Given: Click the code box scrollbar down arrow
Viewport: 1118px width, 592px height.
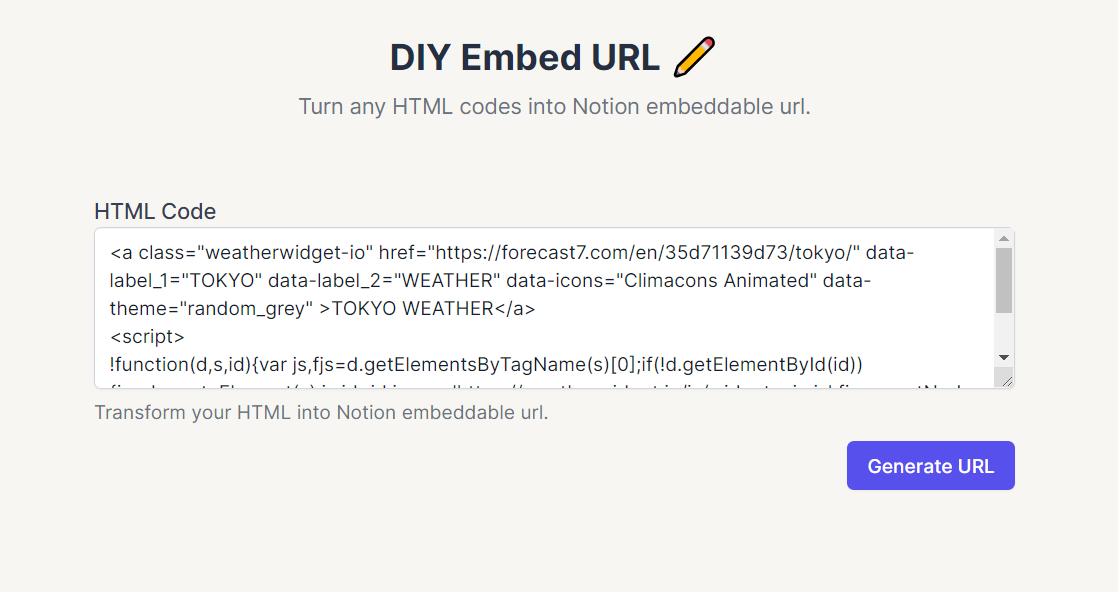Looking at the screenshot, I should point(1004,358).
